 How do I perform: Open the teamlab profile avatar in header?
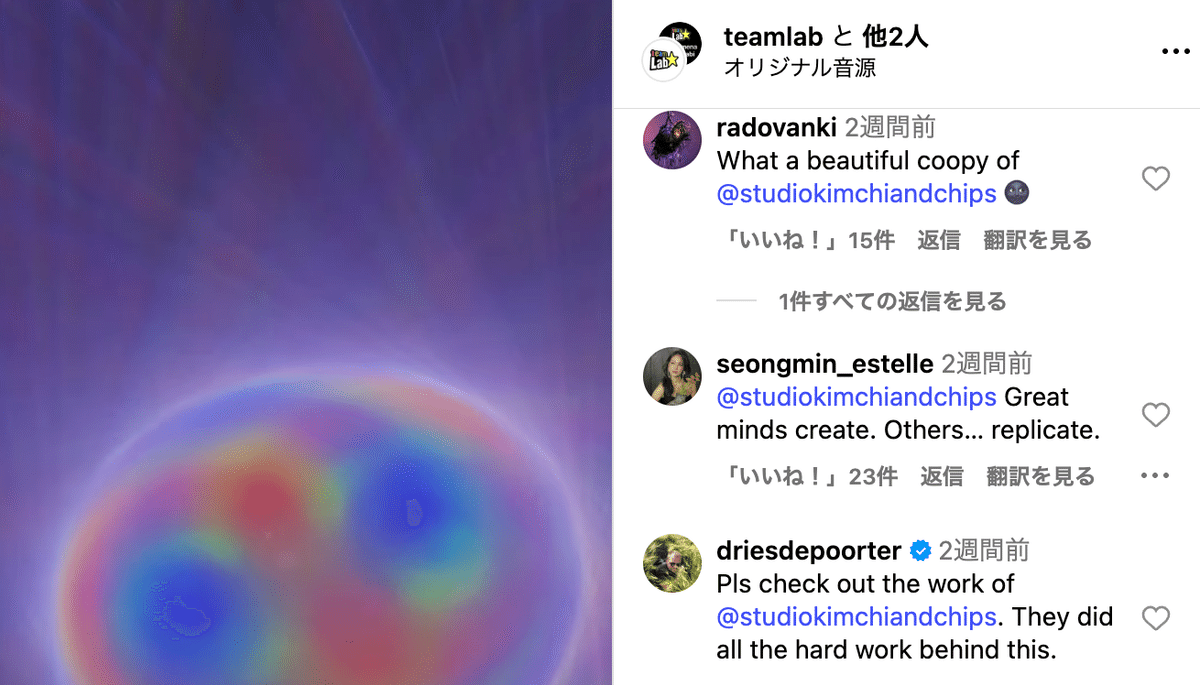[x=667, y=50]
